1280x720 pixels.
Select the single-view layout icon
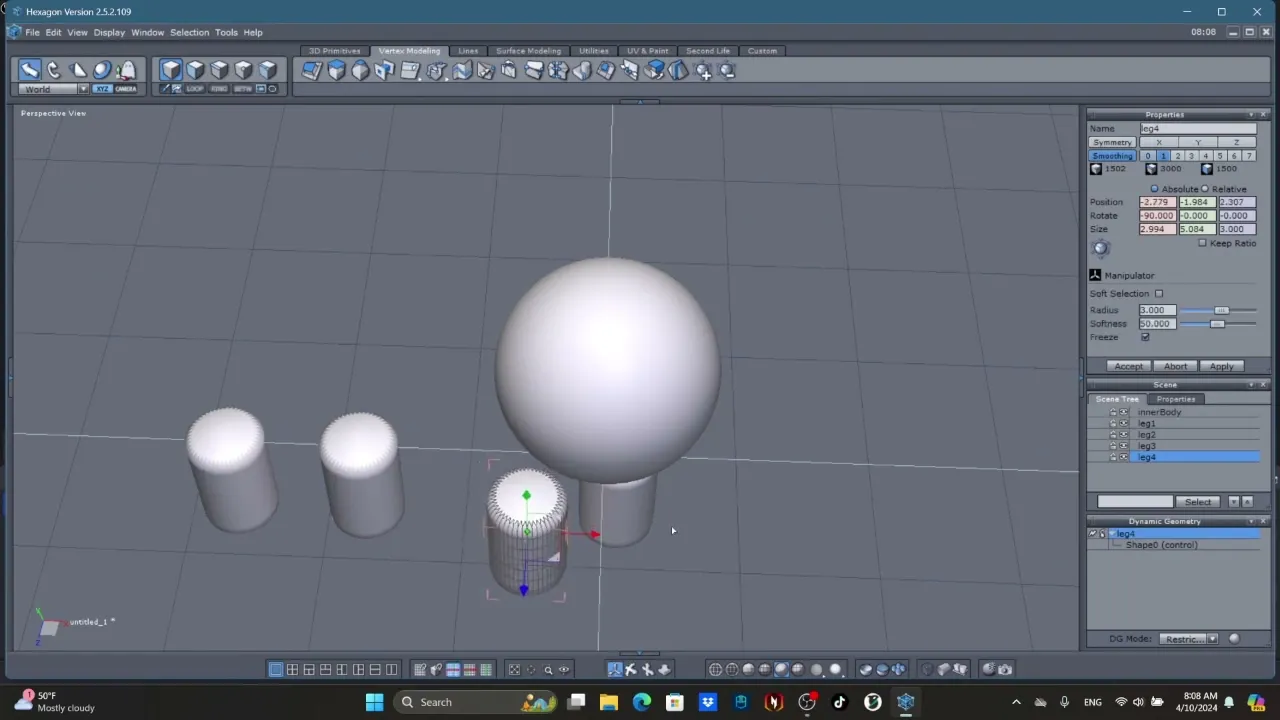[x=276, y=670]
